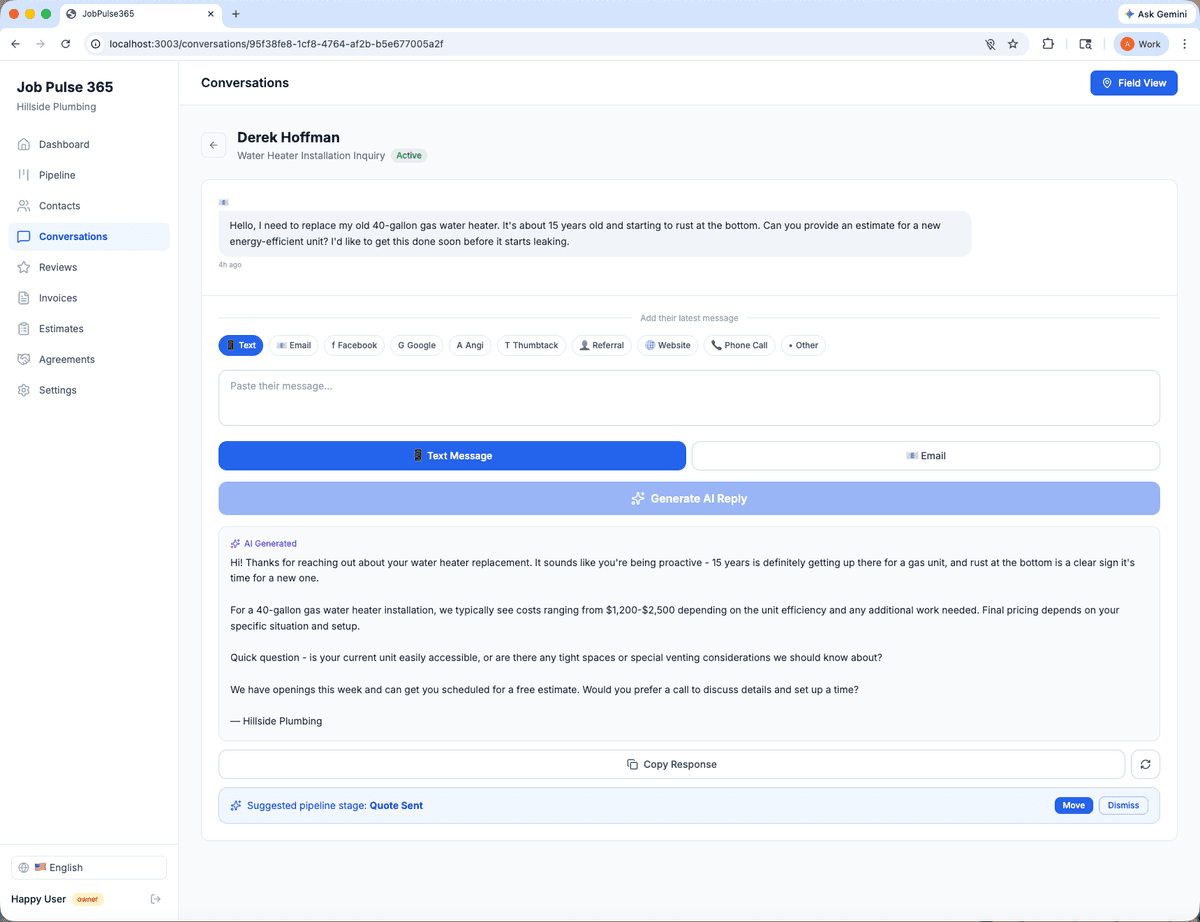Click the globe icon beside English
This screenshot has height=922, width=1200.
(22, 867)
